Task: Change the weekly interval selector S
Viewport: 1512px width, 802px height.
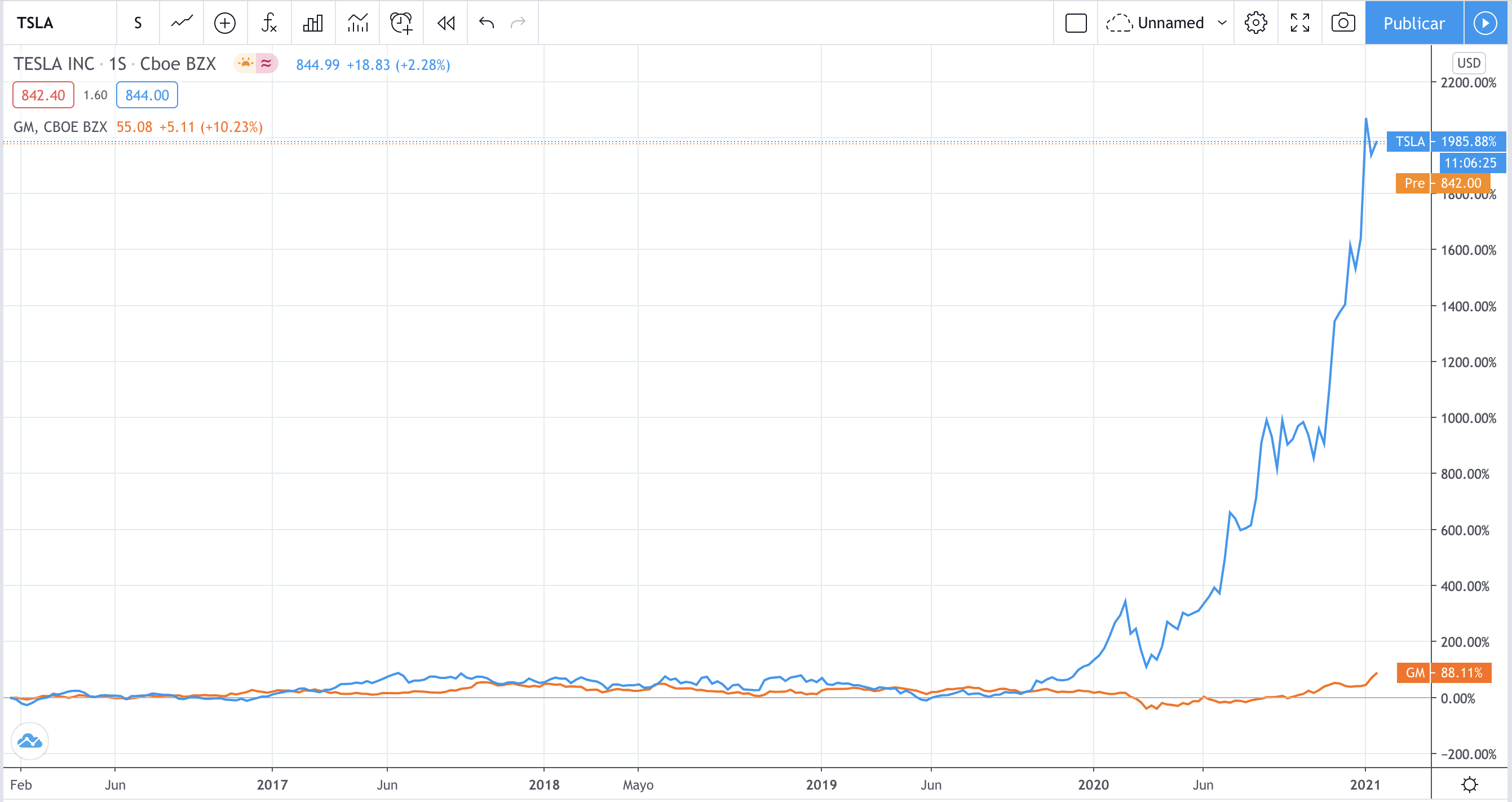Action: pyautogui.click(x=138, y=23)
